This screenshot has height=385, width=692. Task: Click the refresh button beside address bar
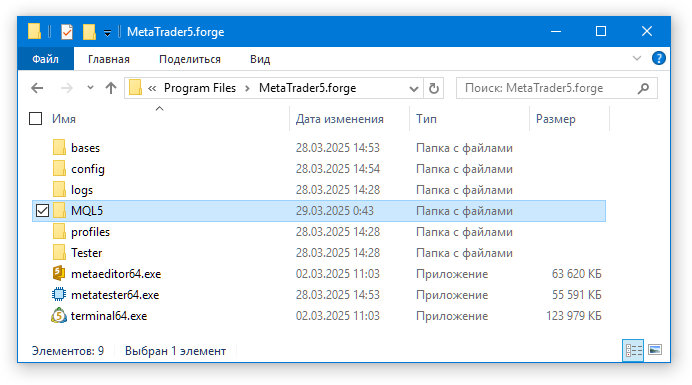(434, 88)
